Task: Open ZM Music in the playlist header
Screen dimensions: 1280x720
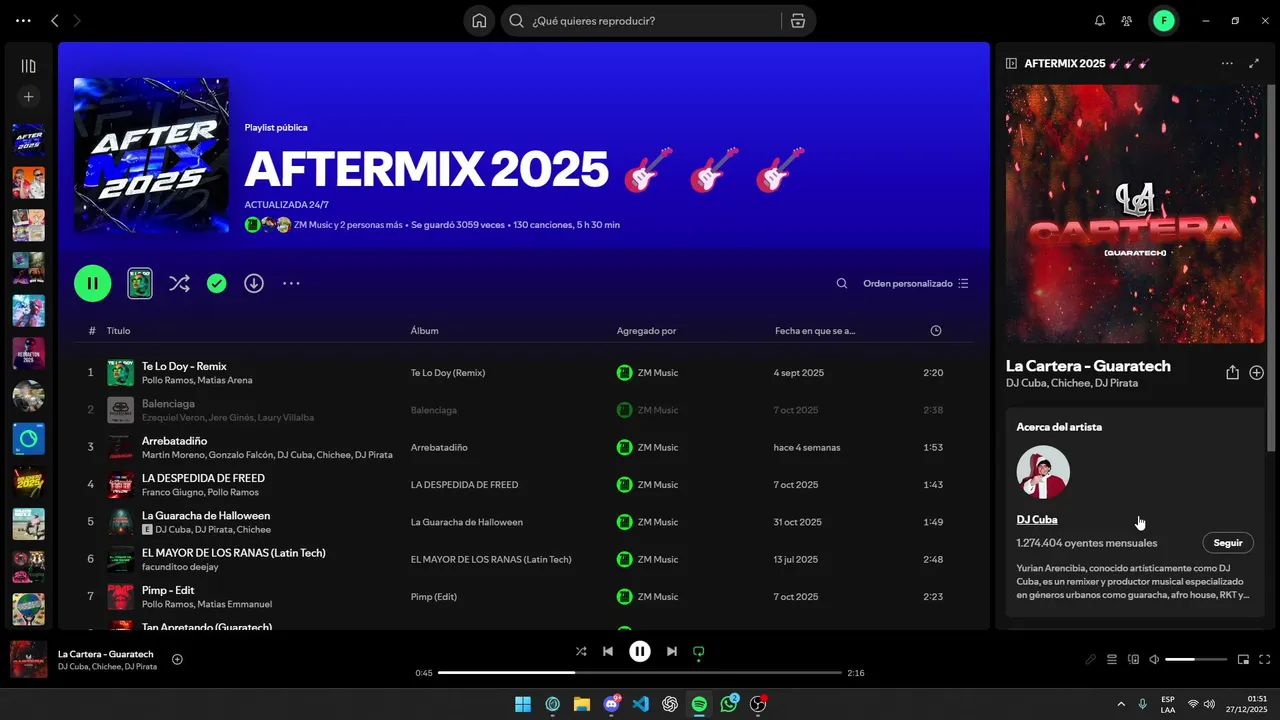Action: click(x=313, y=225)
